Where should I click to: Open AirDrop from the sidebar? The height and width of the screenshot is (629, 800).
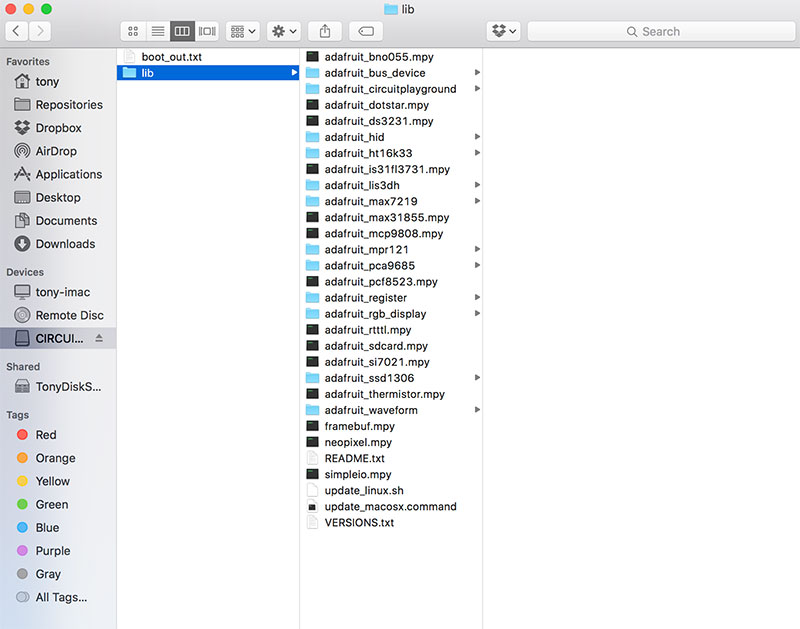[58, 151]
